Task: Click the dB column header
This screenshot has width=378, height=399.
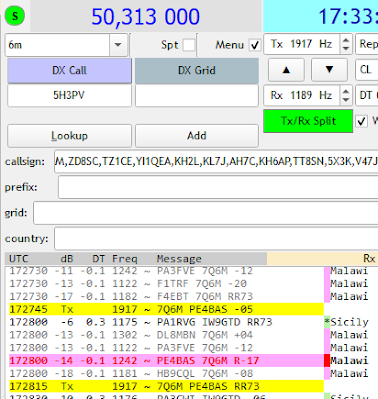Action: coord(67,259)
